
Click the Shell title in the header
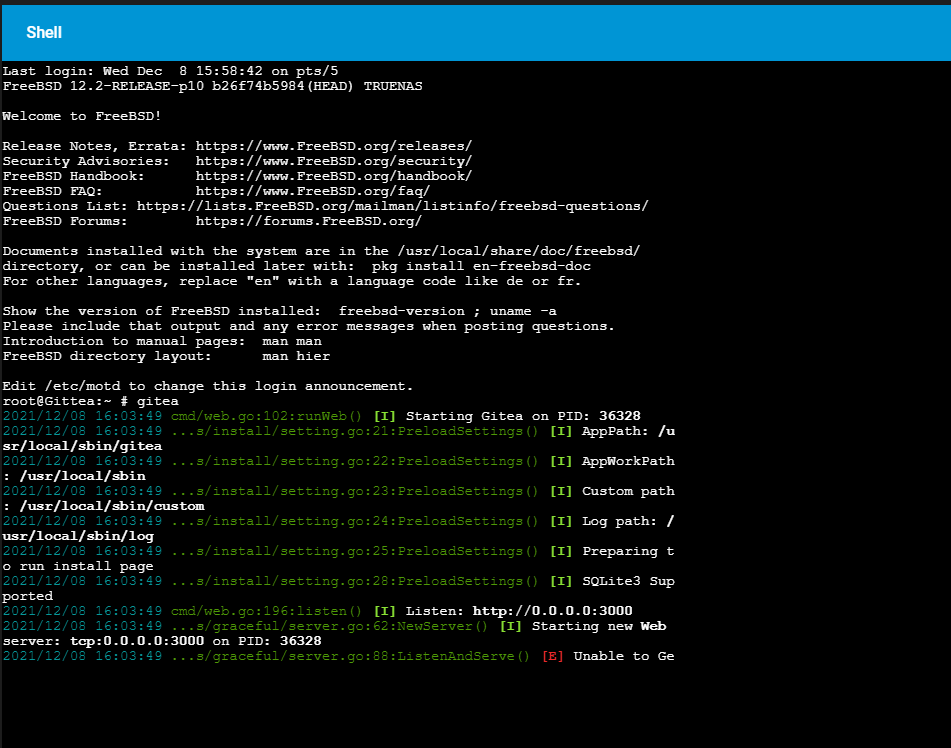[x=44, y=33]
